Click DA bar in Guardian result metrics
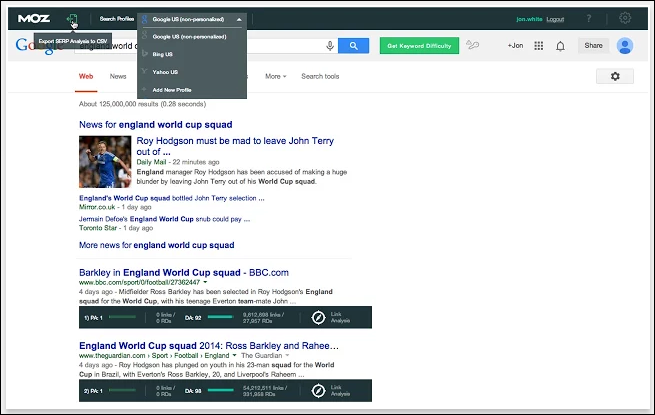 click(221, 390)
